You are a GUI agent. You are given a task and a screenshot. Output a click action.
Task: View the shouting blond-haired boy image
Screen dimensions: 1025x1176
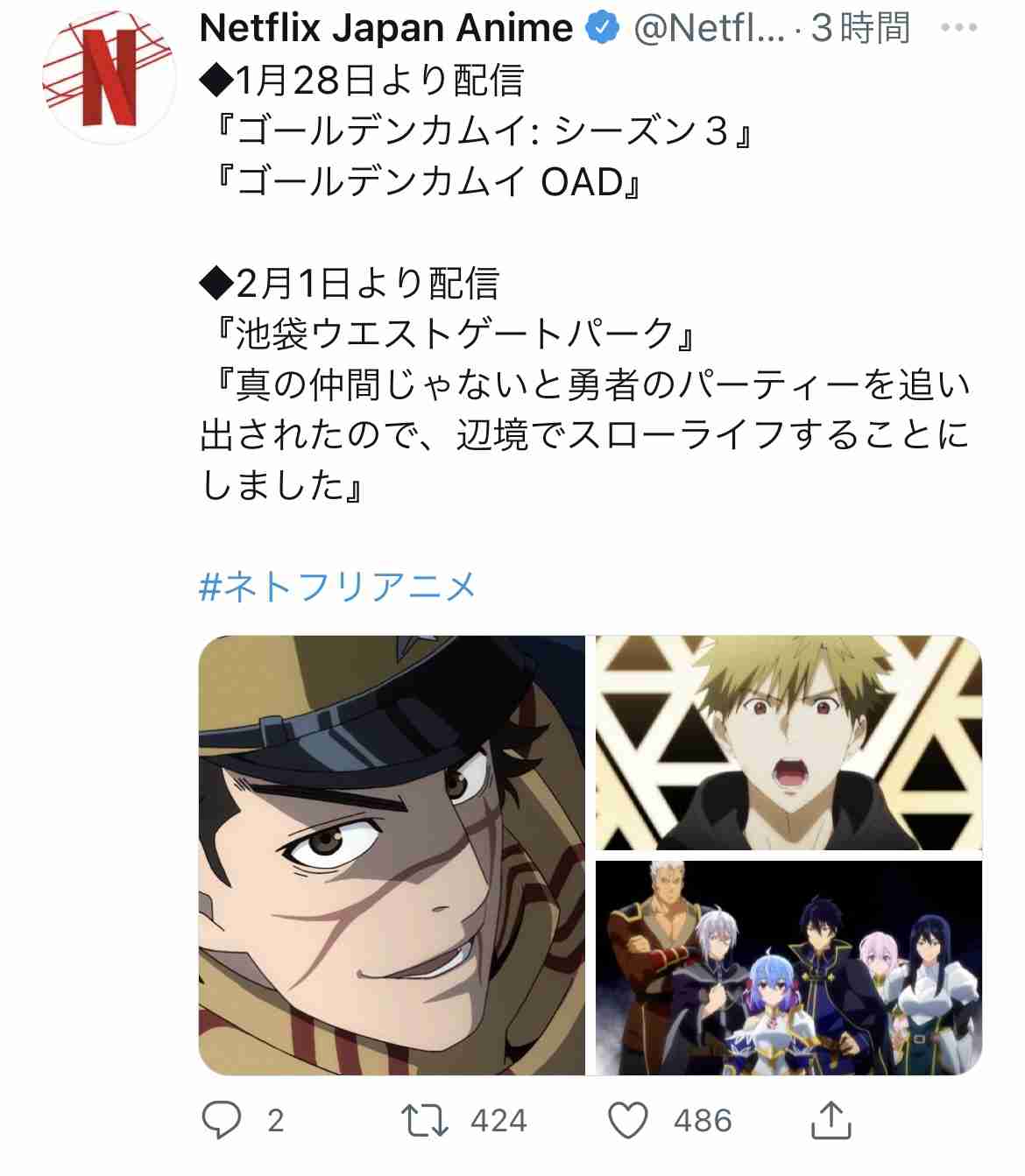[789, 743]
